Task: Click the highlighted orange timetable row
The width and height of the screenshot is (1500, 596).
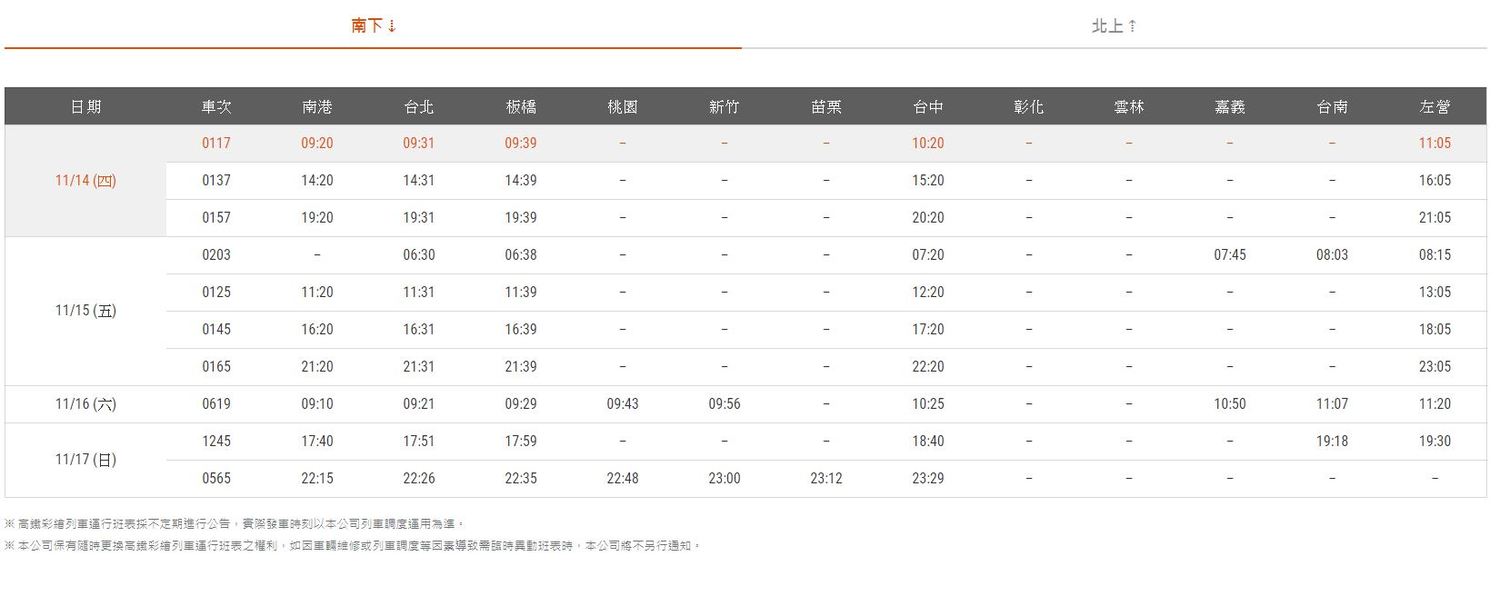Action: pos(750,143)
